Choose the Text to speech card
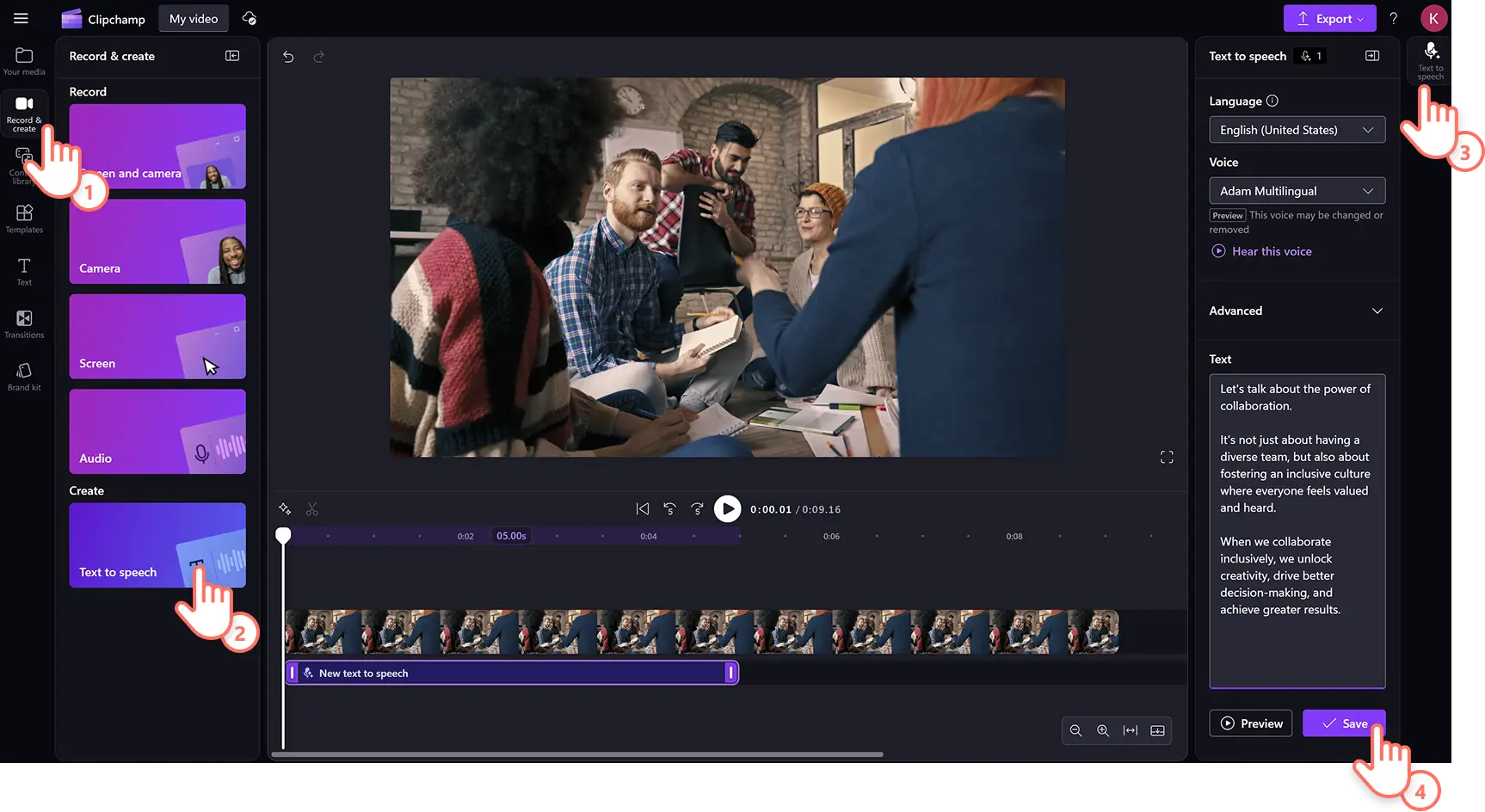This screenshot has height=812, width=1485. (157, 545)
